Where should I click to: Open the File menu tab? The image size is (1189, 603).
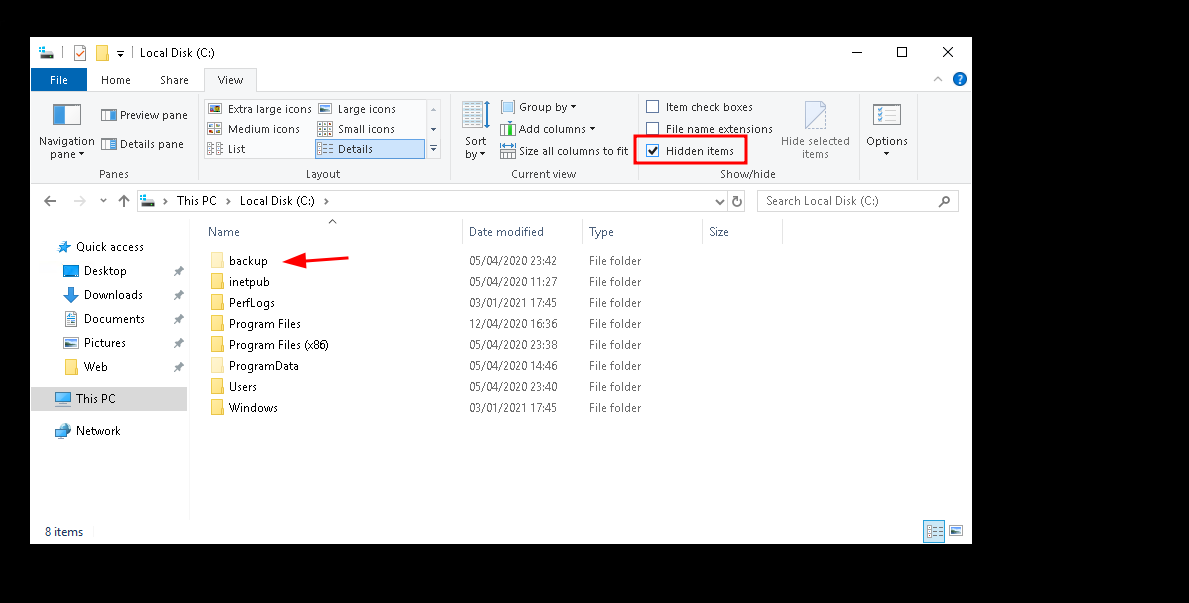[59, 80]
